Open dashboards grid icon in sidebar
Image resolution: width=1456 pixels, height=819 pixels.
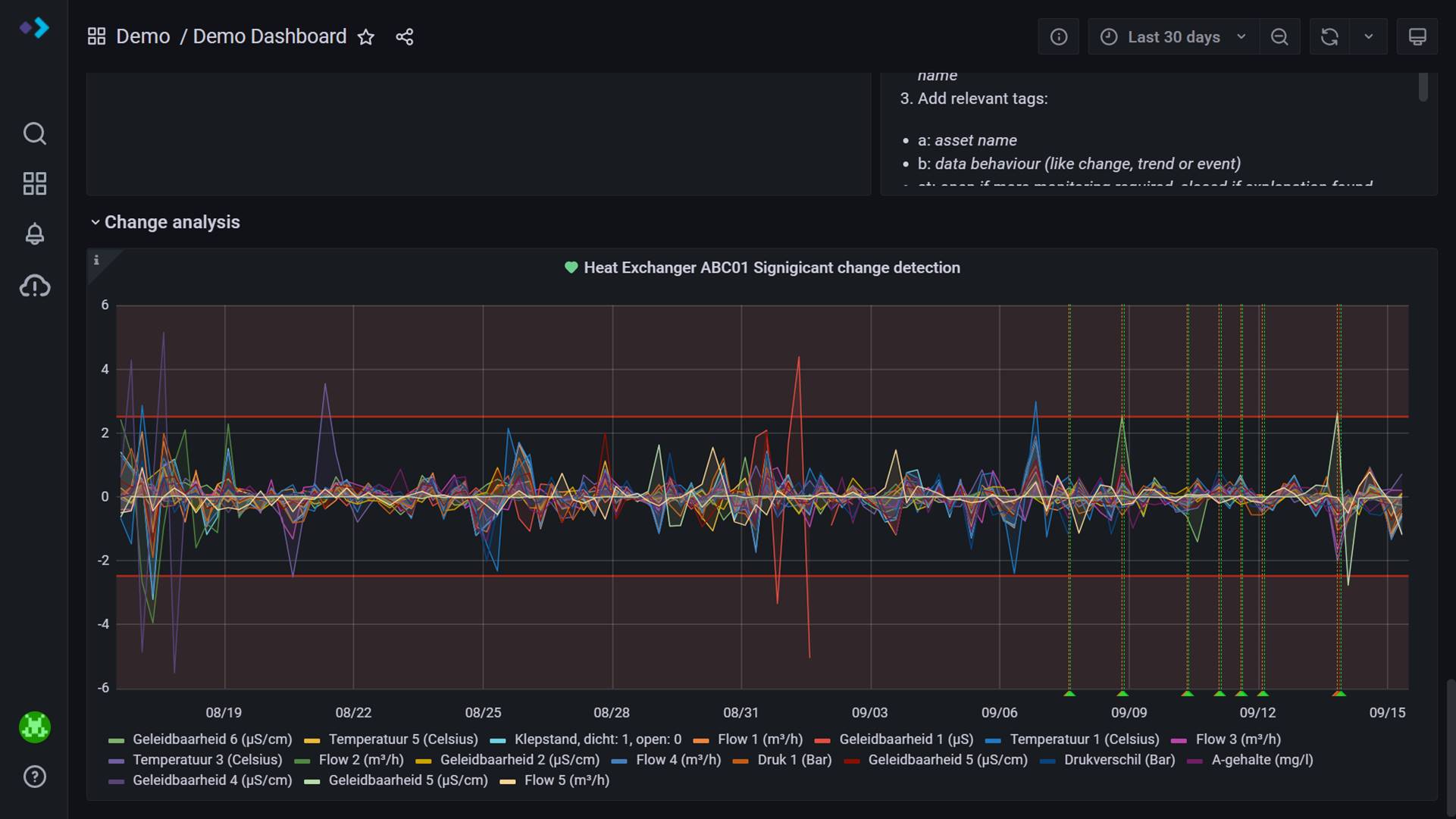(34, 183)
